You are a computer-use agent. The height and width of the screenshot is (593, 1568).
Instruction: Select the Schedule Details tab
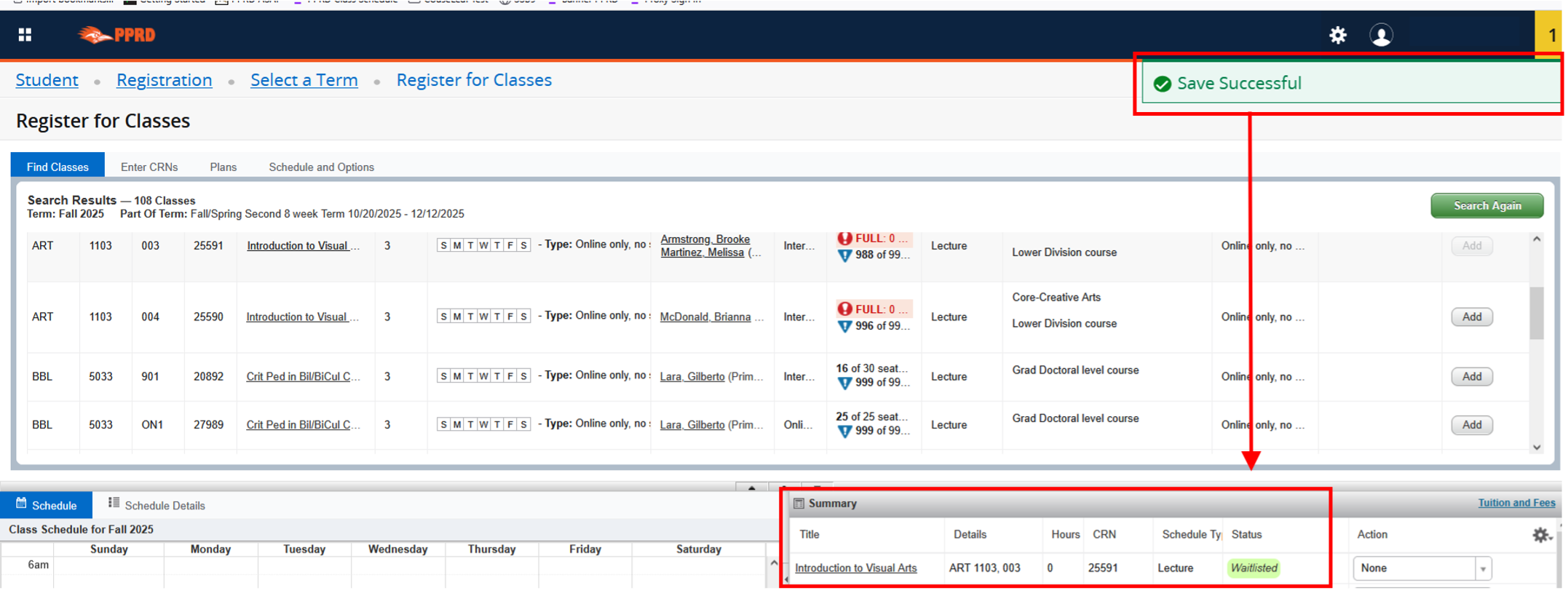[x=157, y=505]
